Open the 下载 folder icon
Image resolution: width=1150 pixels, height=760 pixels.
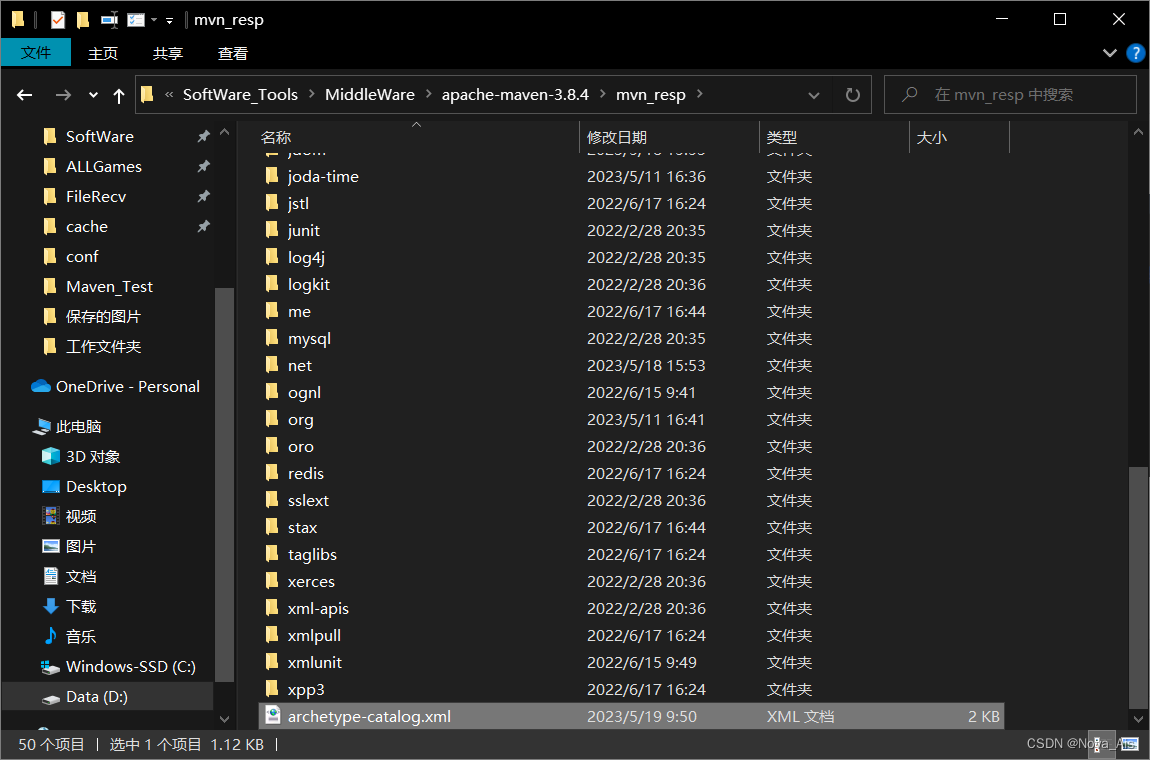coord(51,607)
